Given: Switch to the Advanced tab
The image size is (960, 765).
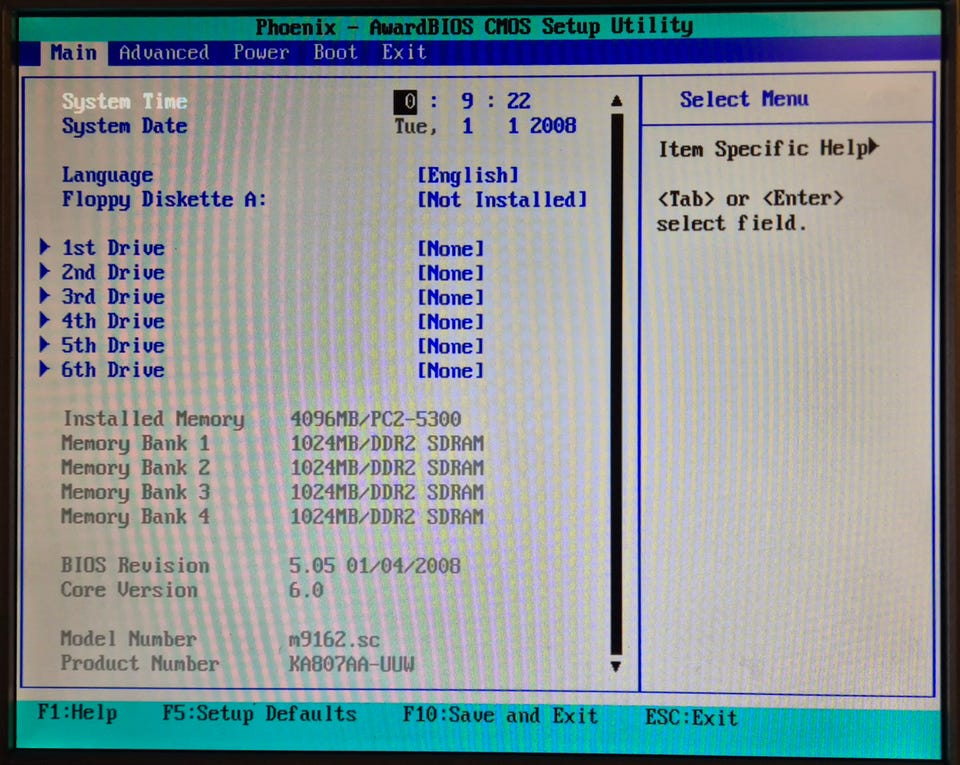Looking at the screenshot, I should point(164,53).
